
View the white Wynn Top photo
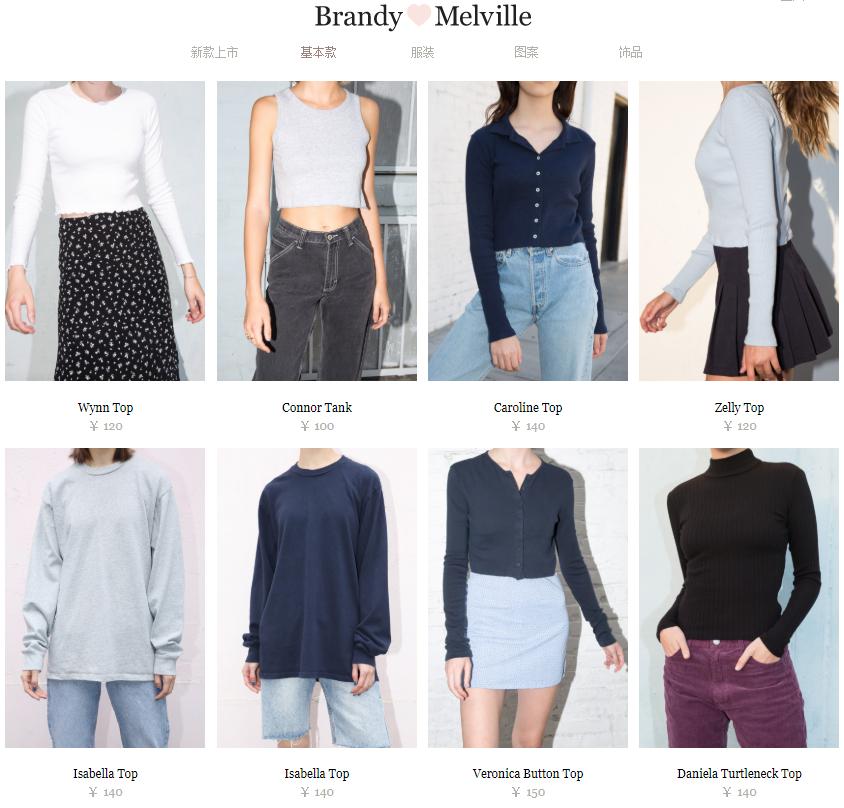105,231
